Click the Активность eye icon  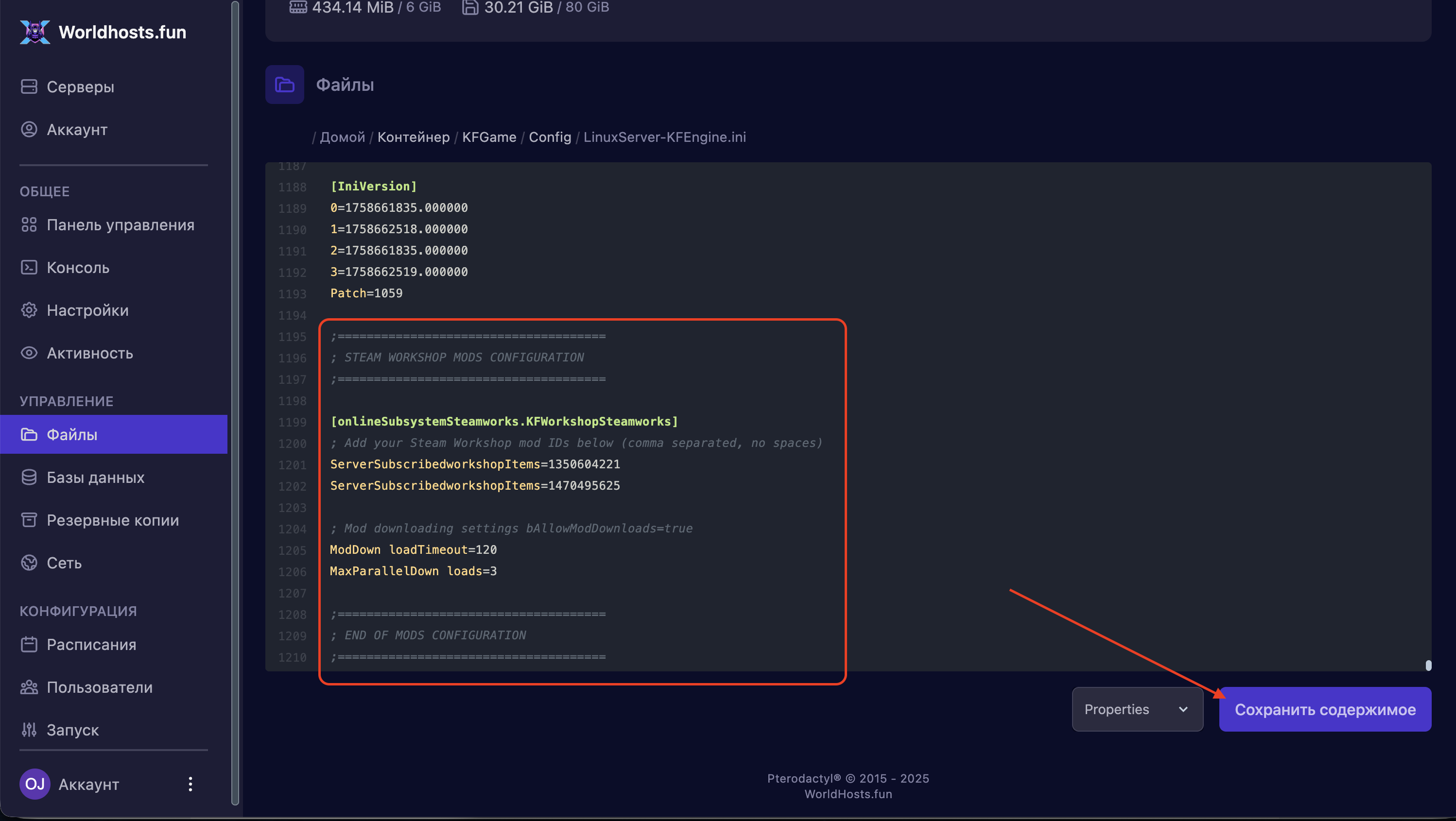tap(29, 353)
